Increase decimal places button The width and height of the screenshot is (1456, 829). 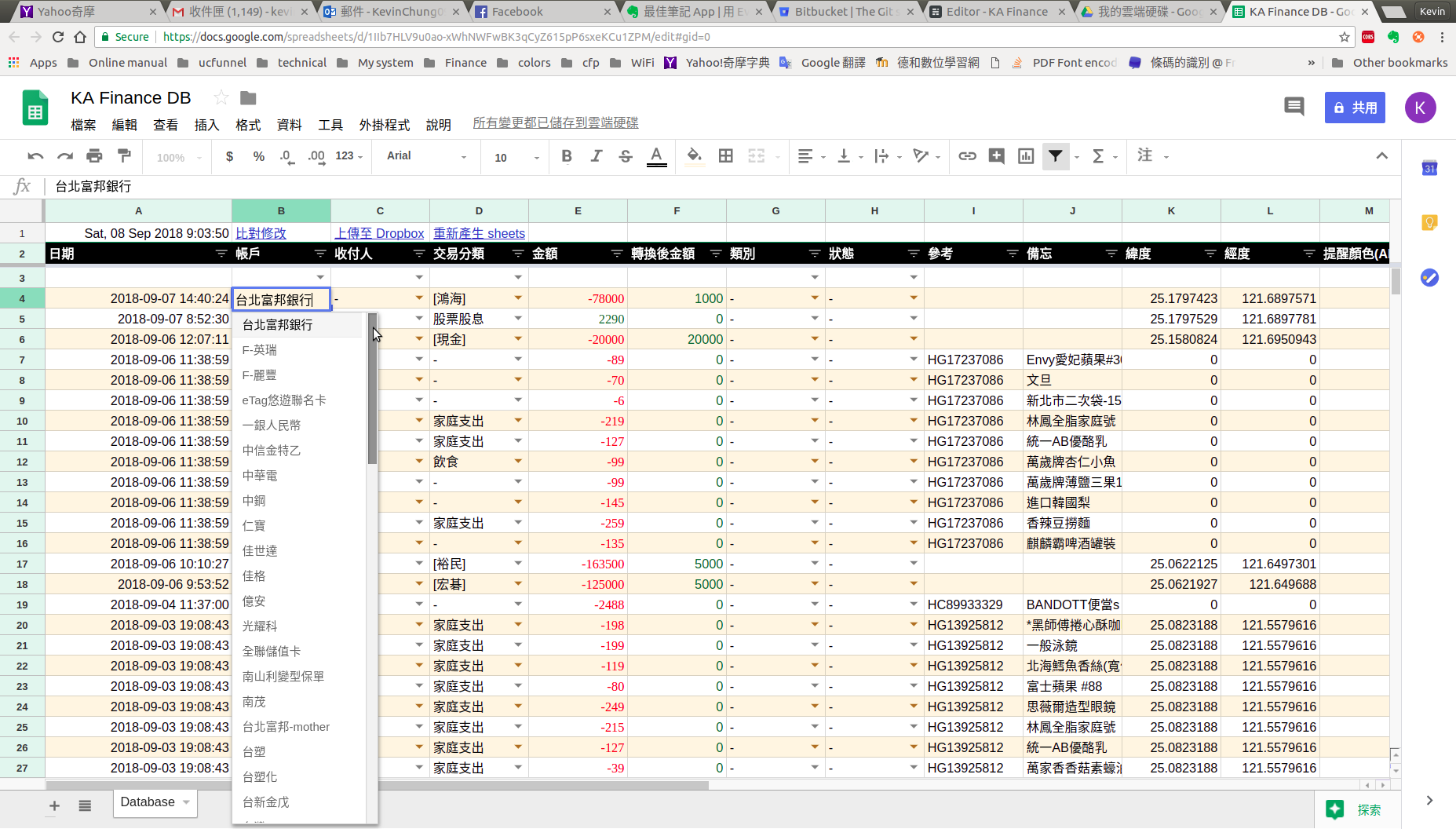pyautogui.click(x=316, y=156)
